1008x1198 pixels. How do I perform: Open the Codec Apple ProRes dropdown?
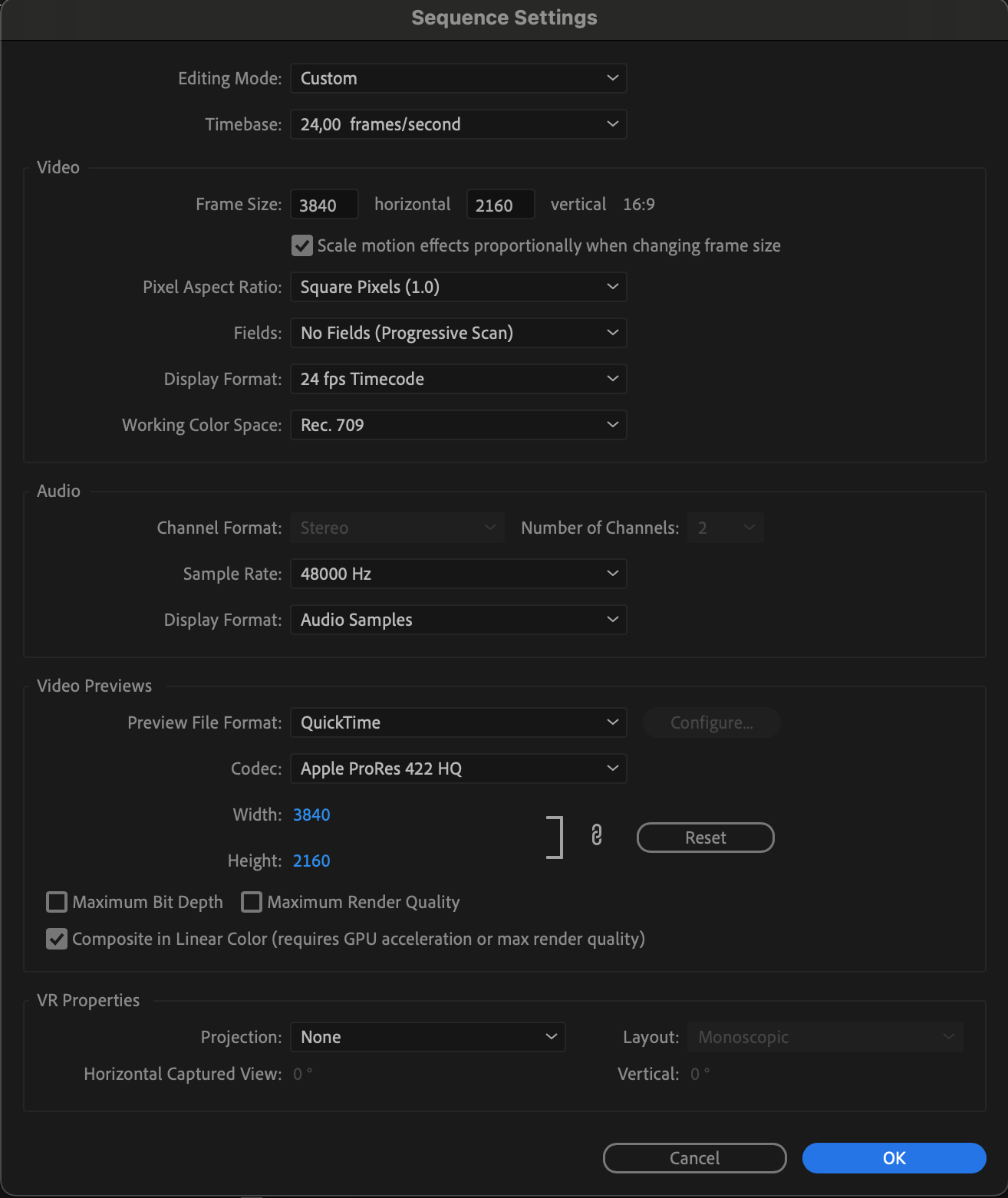[x=459, y=768]
